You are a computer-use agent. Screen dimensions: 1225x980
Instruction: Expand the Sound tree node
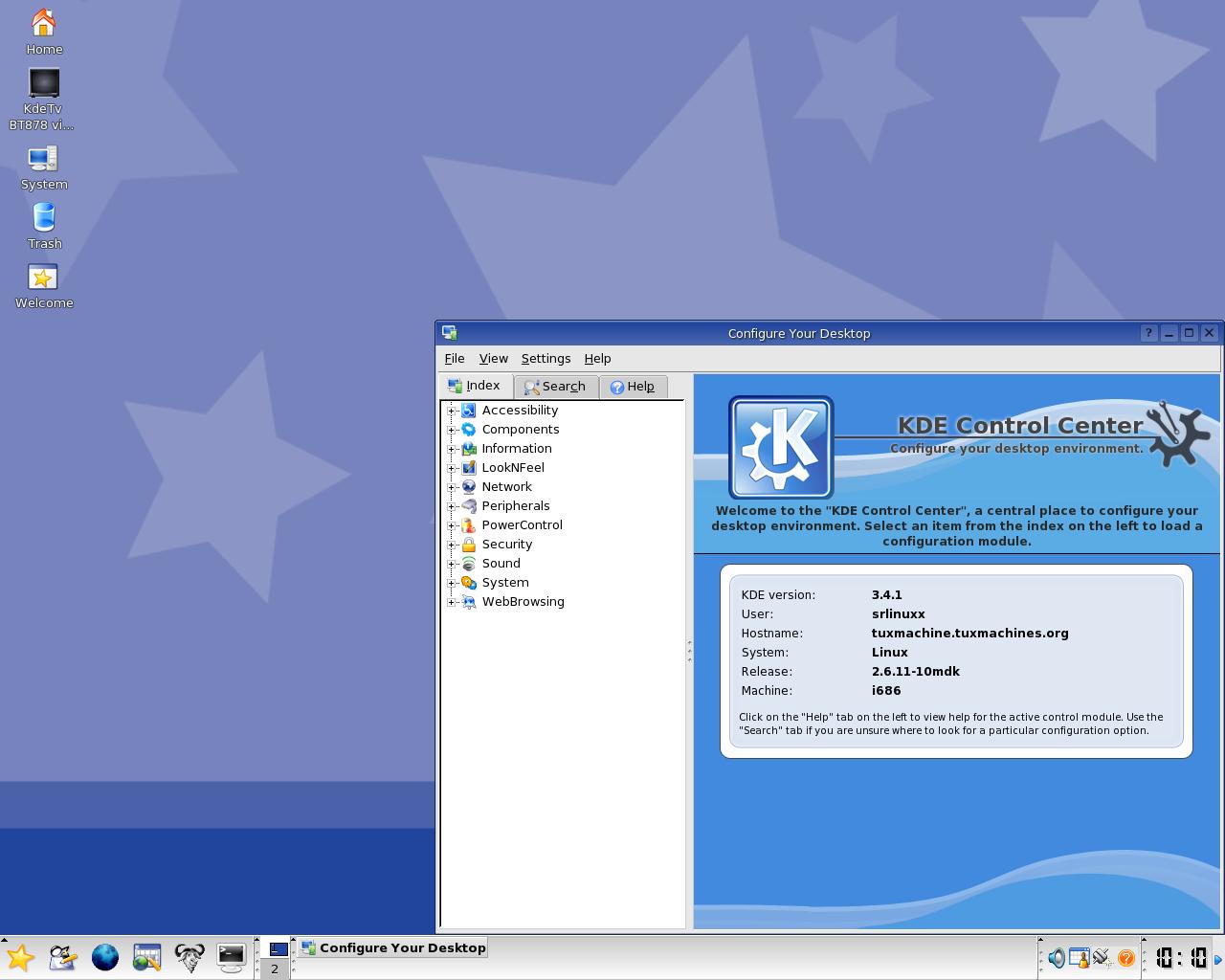point(452,564)
